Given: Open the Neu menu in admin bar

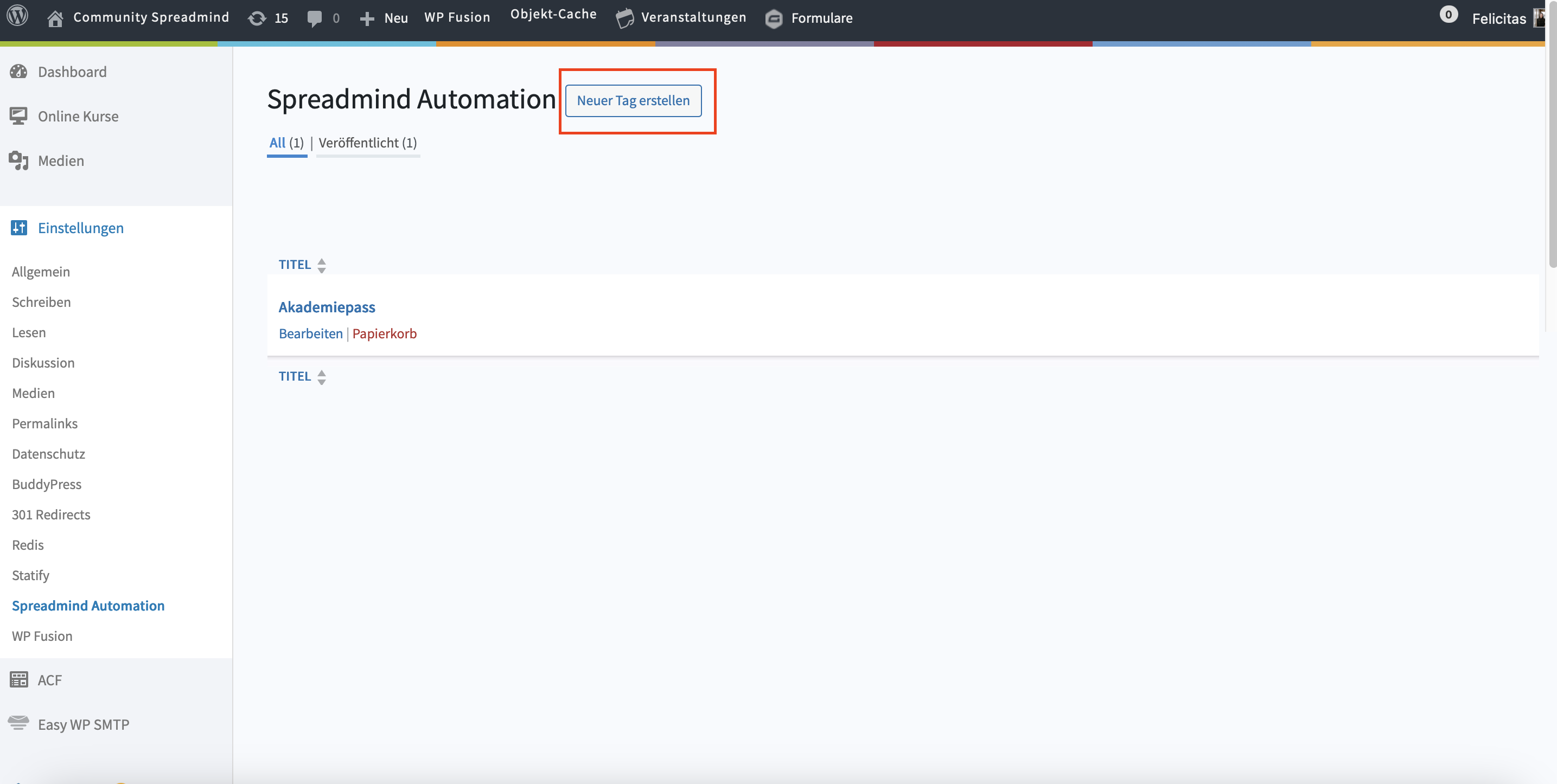Looking at the screenshot, I should (x=396, y=18).
